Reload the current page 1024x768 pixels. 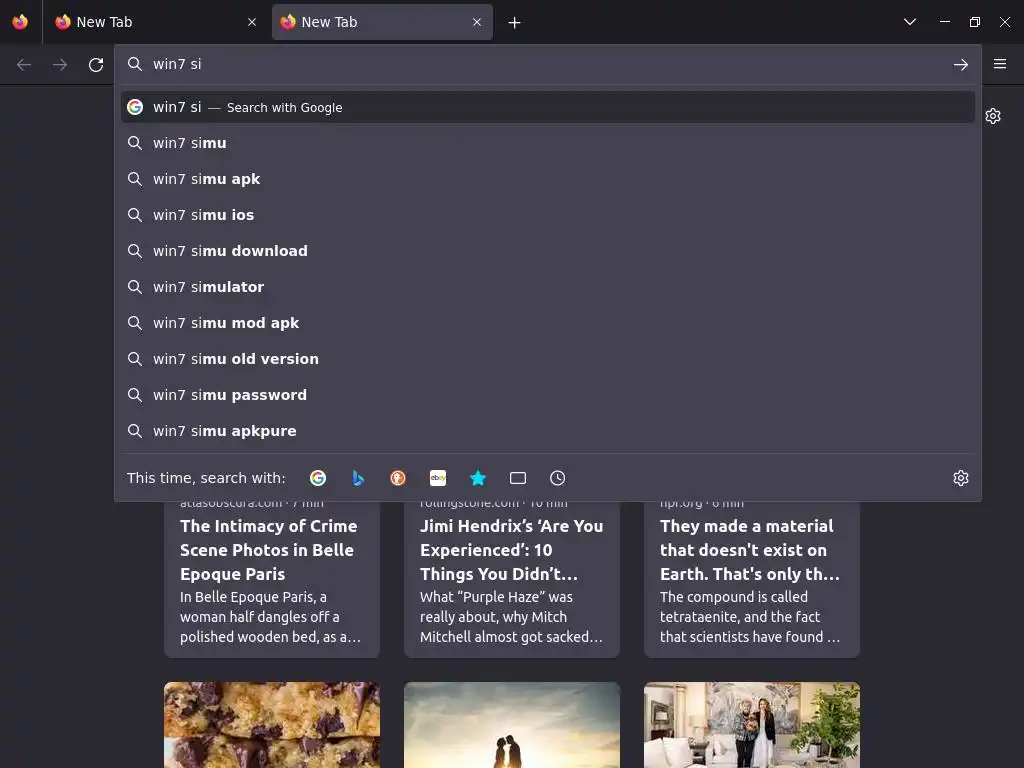(96, 65)
